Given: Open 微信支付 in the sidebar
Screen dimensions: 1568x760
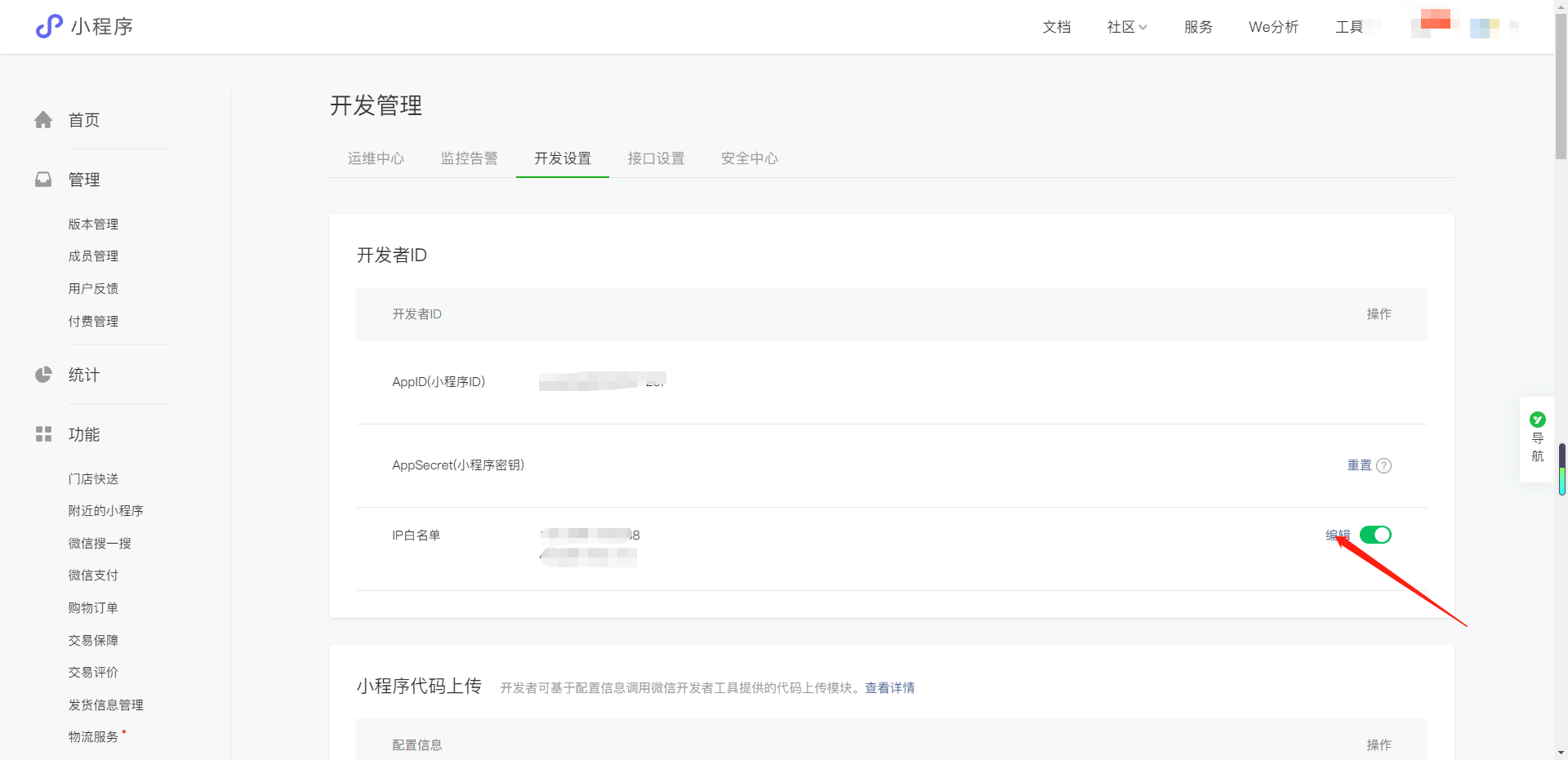Looking at the screenshot, I should [93, 576].
